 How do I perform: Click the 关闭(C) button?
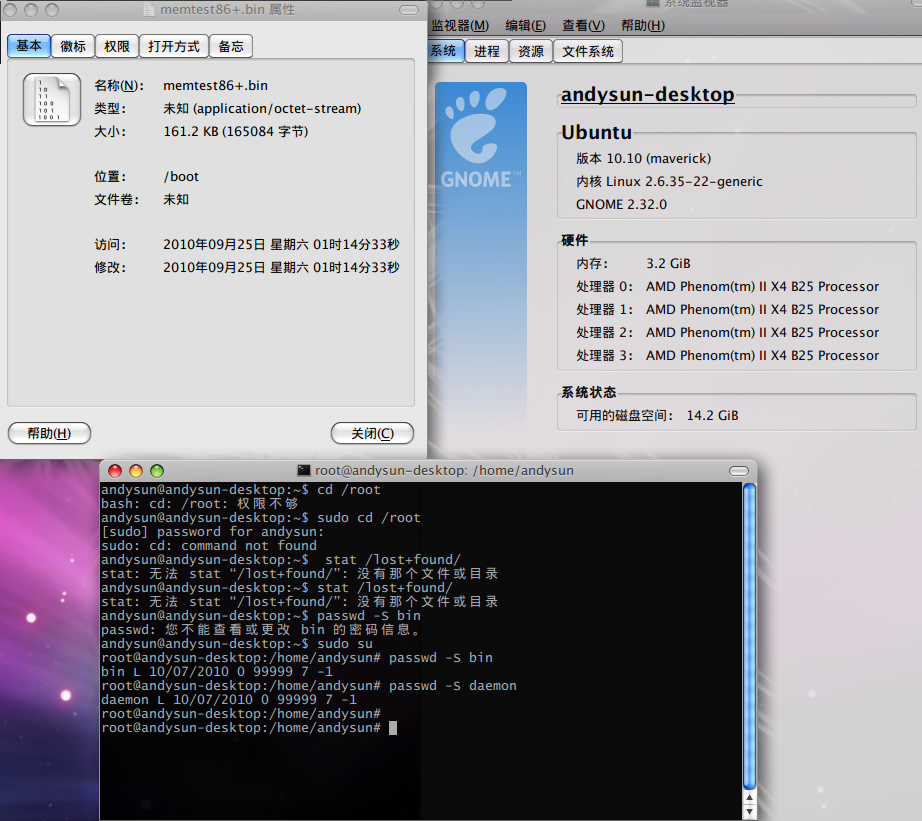372,433
